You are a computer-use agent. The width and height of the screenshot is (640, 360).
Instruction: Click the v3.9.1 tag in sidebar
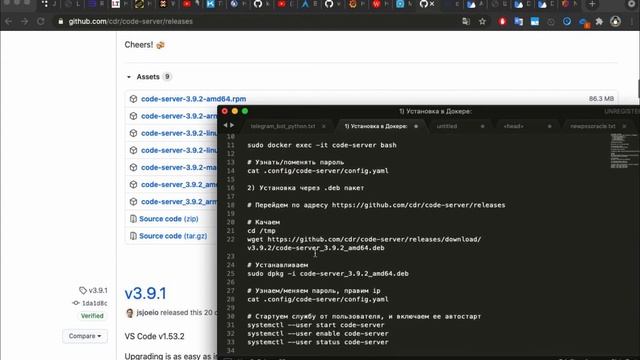[x=98, y=290]
